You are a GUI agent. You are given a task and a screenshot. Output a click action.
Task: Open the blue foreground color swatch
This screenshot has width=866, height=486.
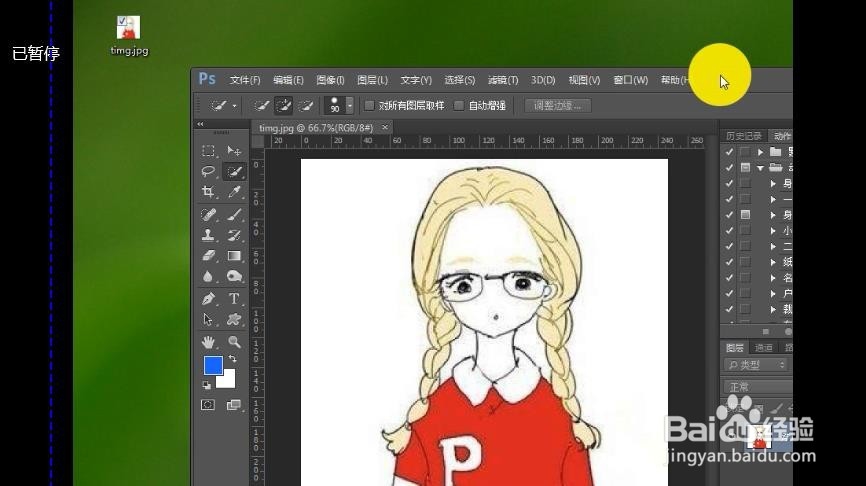click(212, 364)
